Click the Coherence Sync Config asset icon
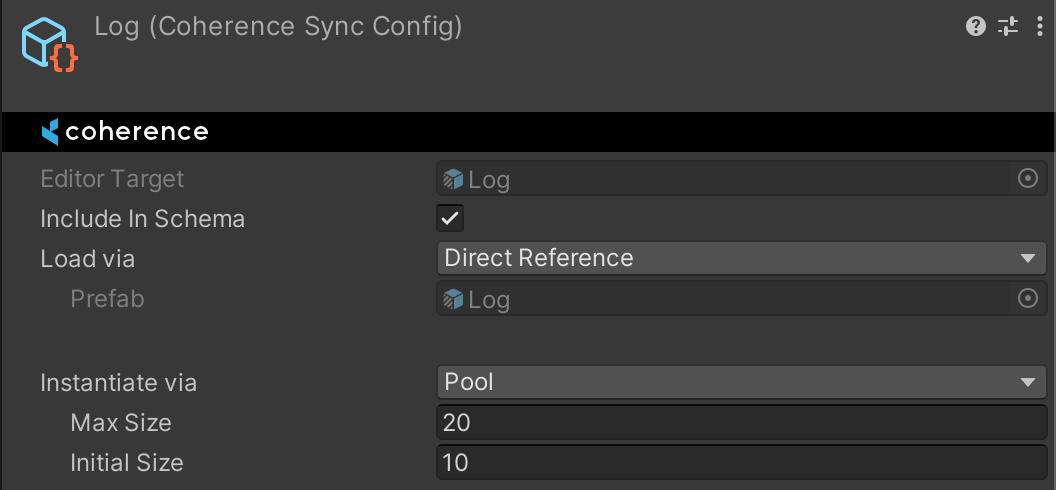 tap(49, 45)
